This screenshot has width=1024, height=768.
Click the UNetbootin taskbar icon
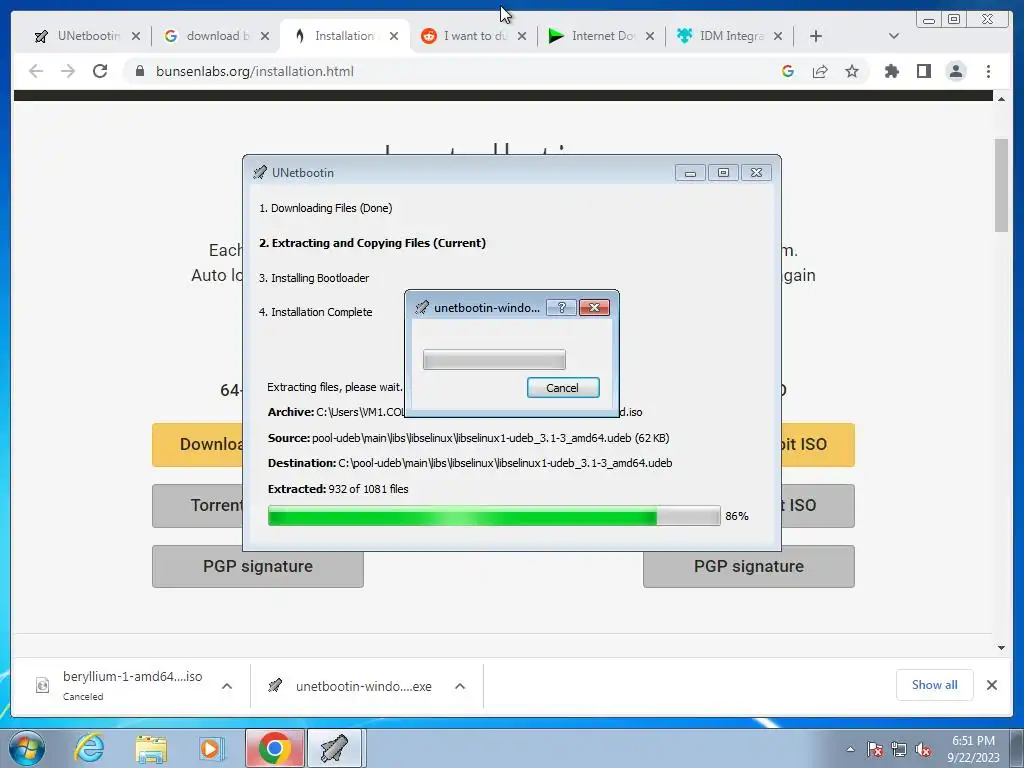(334, 748)
